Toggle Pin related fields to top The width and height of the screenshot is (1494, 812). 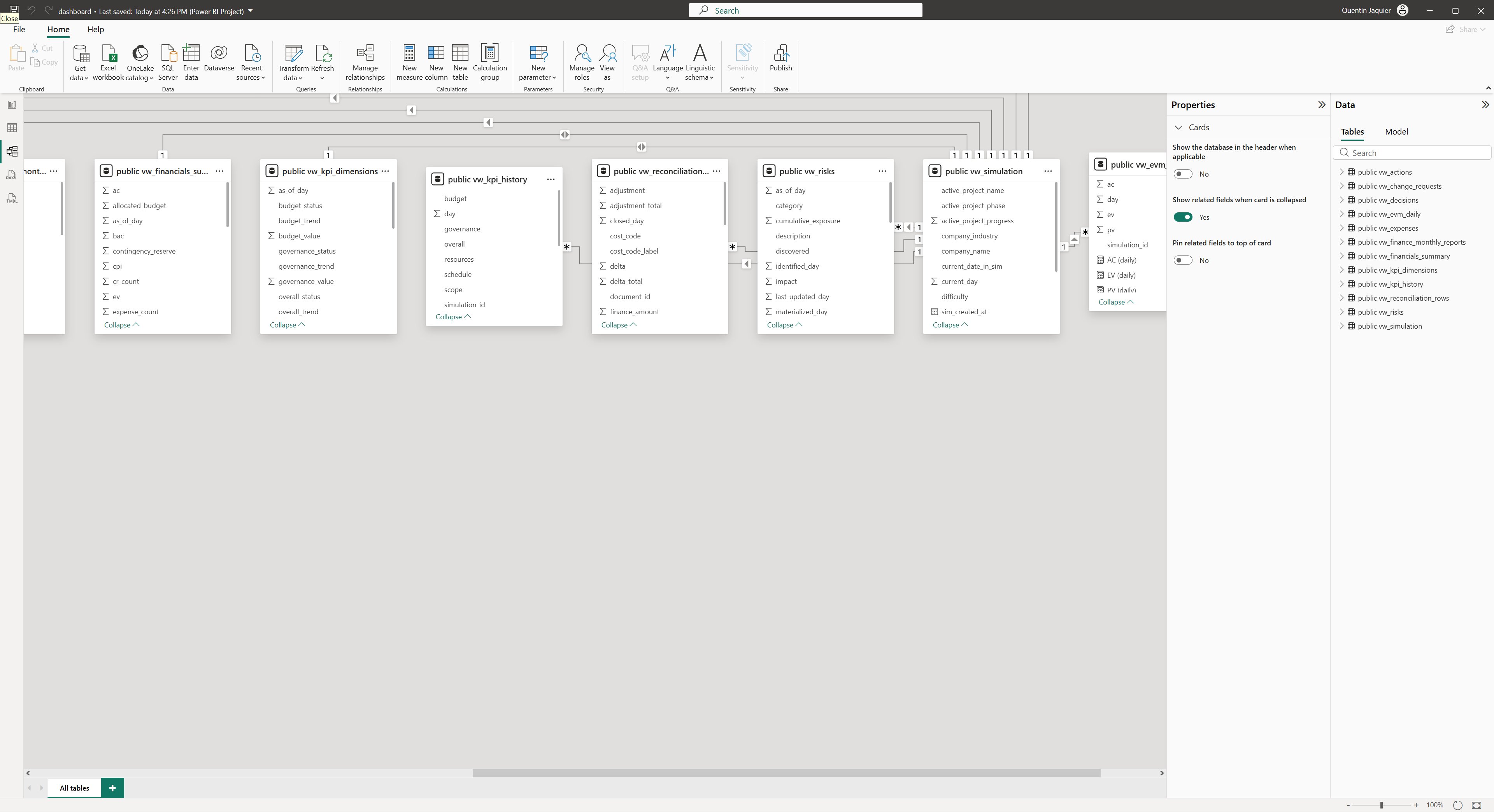click(x=1183, y=260)
